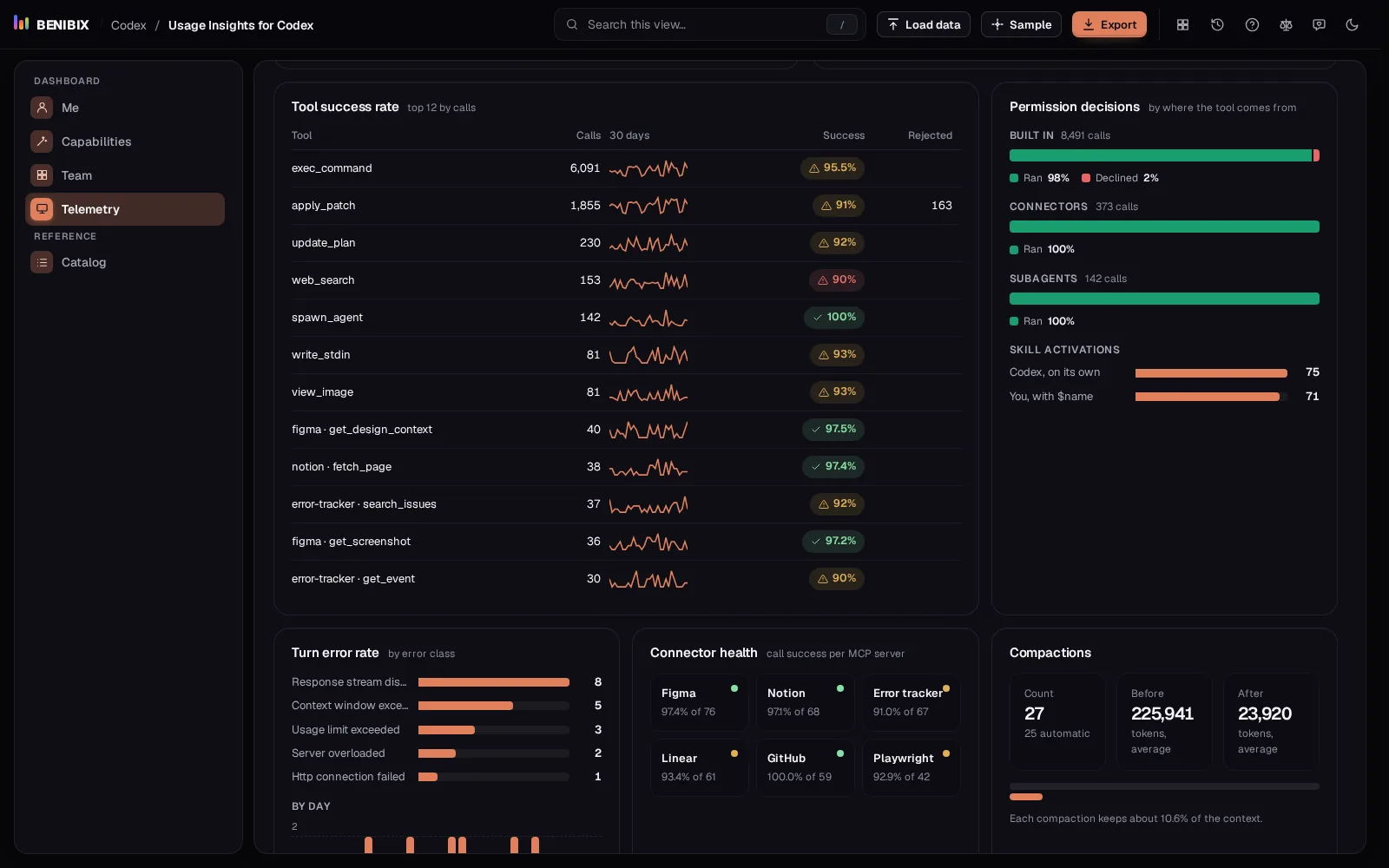This screenshot has height=868, width=1389.
Task: Open the Linear connector health card
Action: (x=700, y=767)
